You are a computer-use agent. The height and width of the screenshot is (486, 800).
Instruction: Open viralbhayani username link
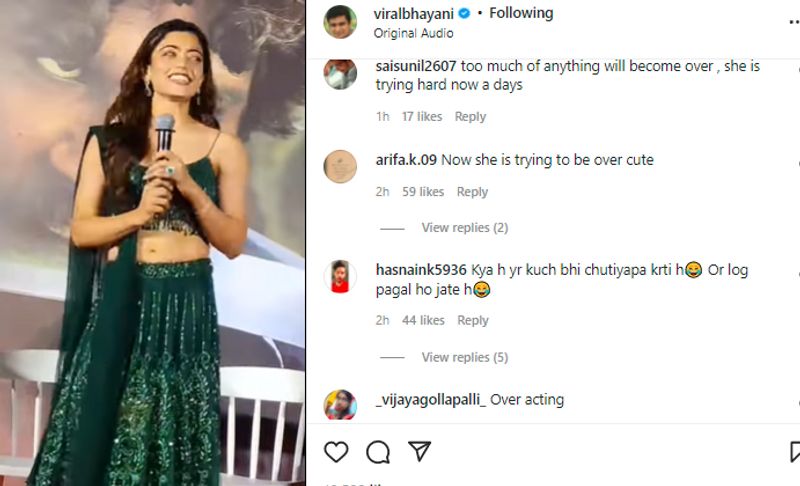point(413,14)
